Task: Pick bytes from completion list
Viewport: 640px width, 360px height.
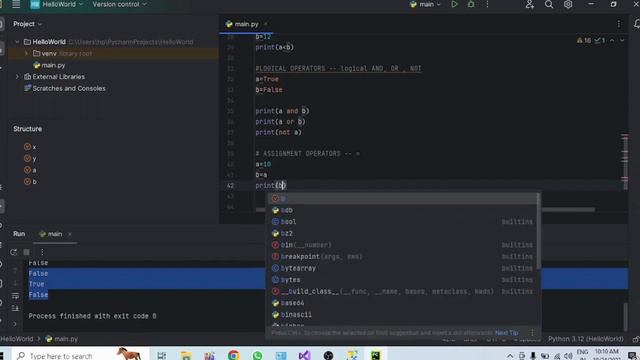Action: tap(402, 280)
